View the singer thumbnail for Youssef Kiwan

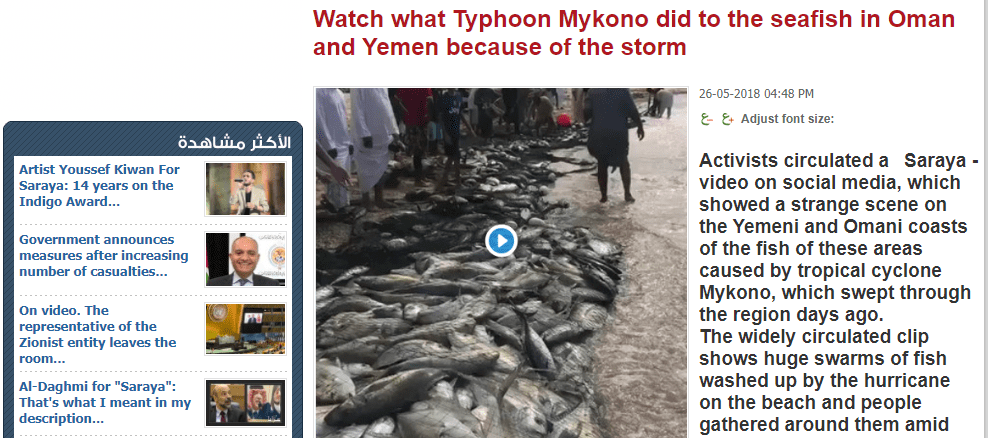coord(245,189)
